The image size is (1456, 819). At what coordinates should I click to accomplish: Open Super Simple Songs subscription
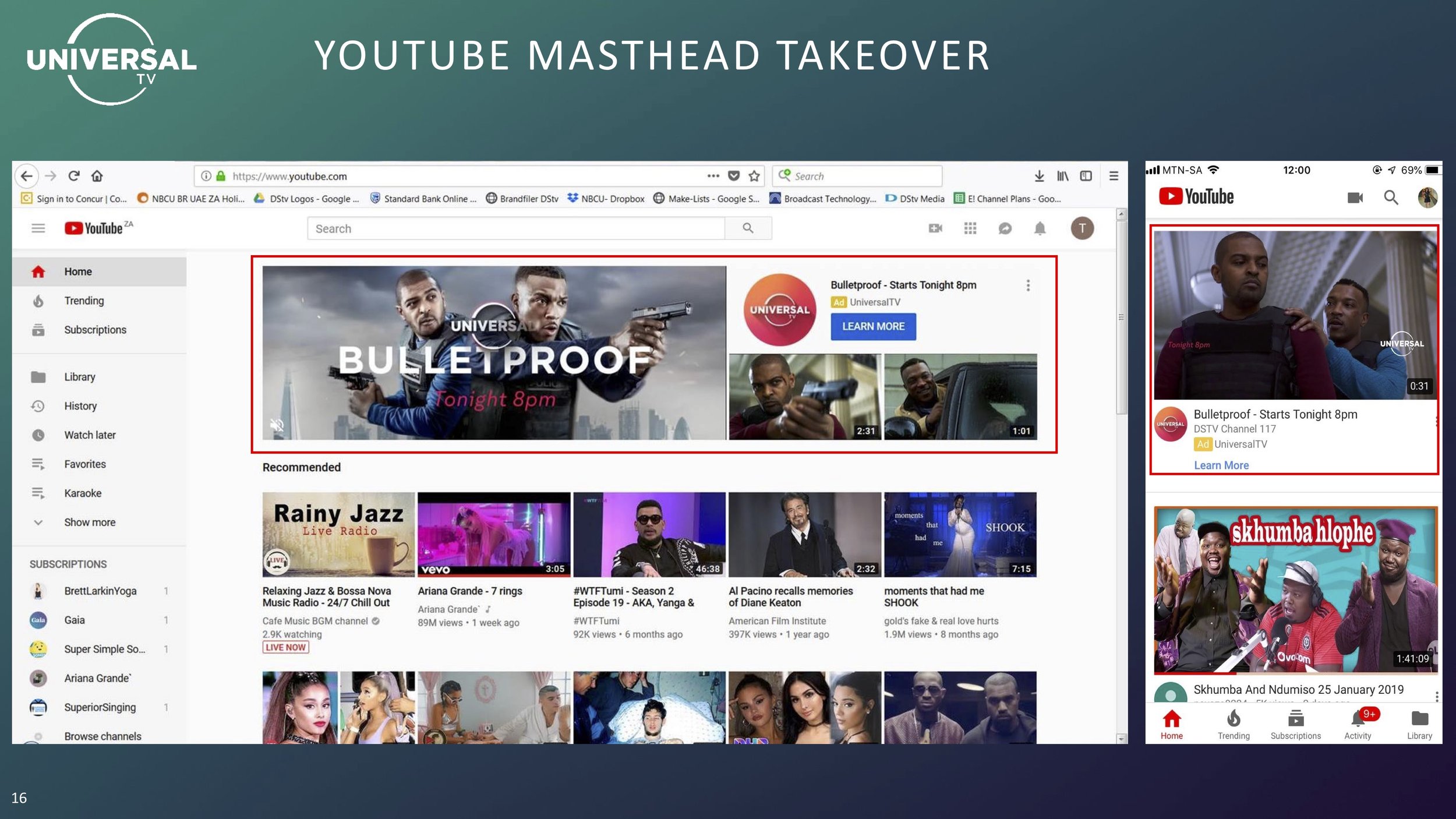tap(99, 649)
